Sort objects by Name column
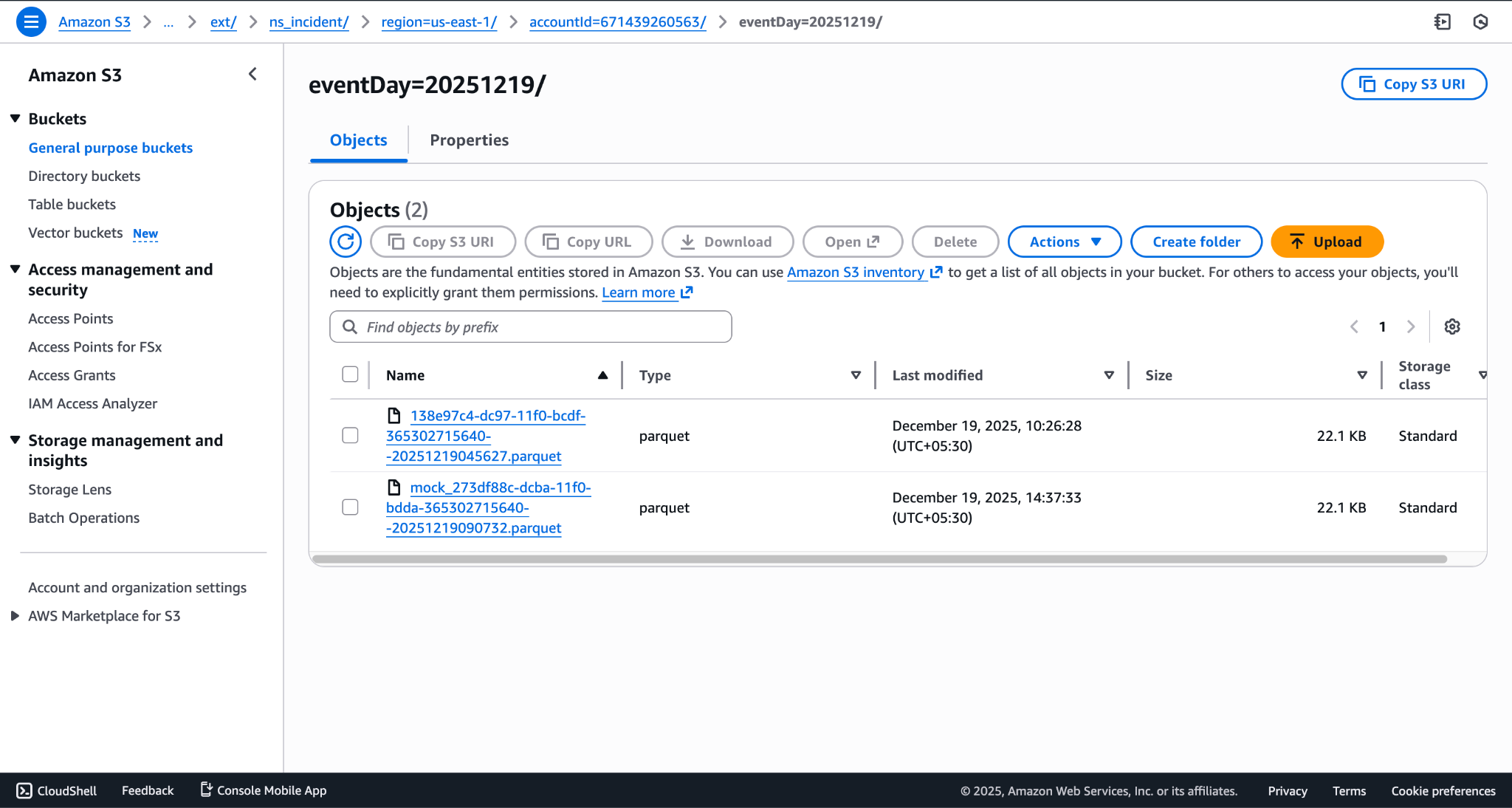The image size is (1512, 808). [603, 375]
